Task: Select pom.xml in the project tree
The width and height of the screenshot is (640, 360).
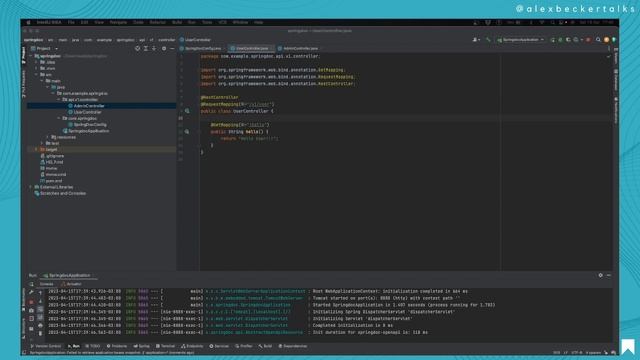Action: click(51, 181)
